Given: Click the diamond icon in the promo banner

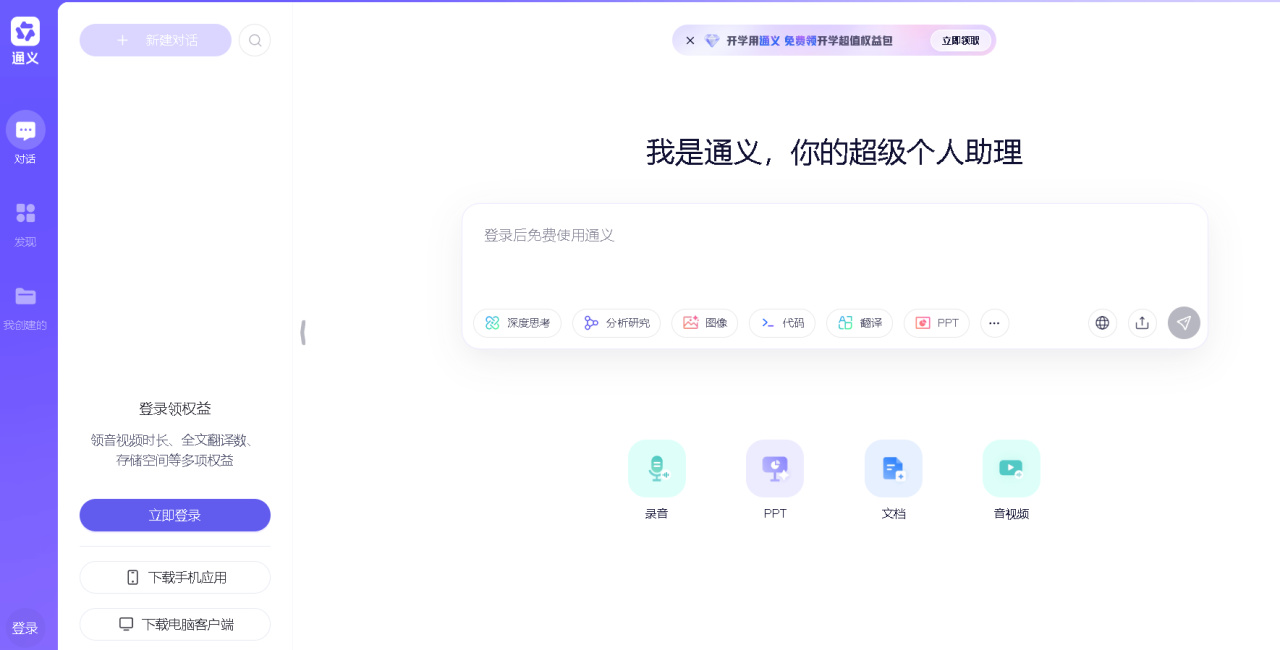Looking at the screenshot, I should [x=712, y=41].
